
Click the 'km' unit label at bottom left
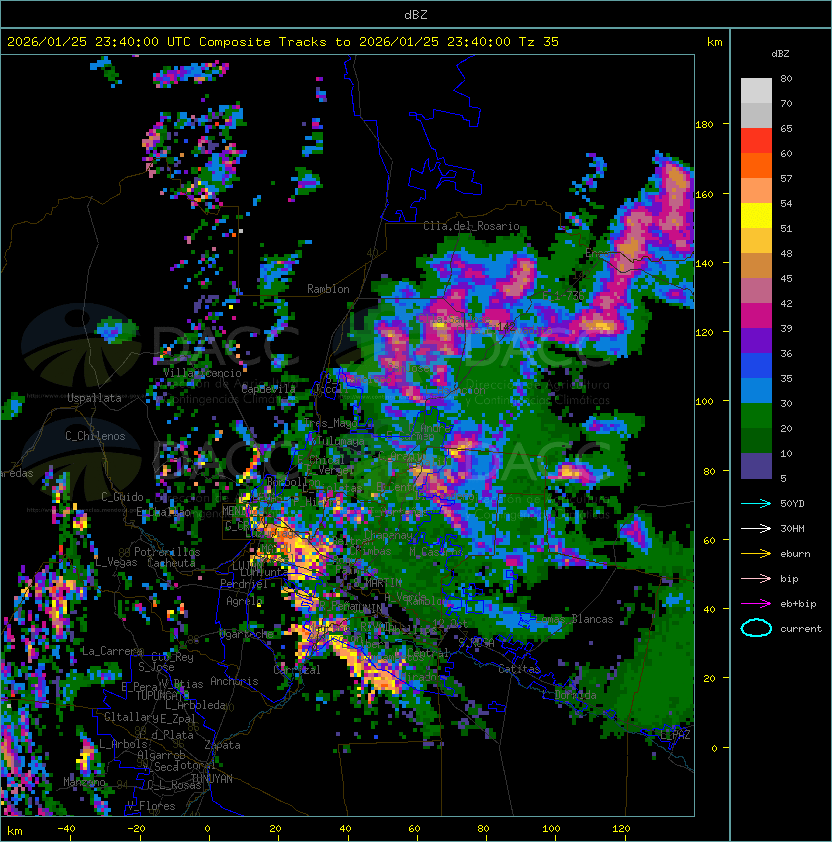tap(15, 831)
